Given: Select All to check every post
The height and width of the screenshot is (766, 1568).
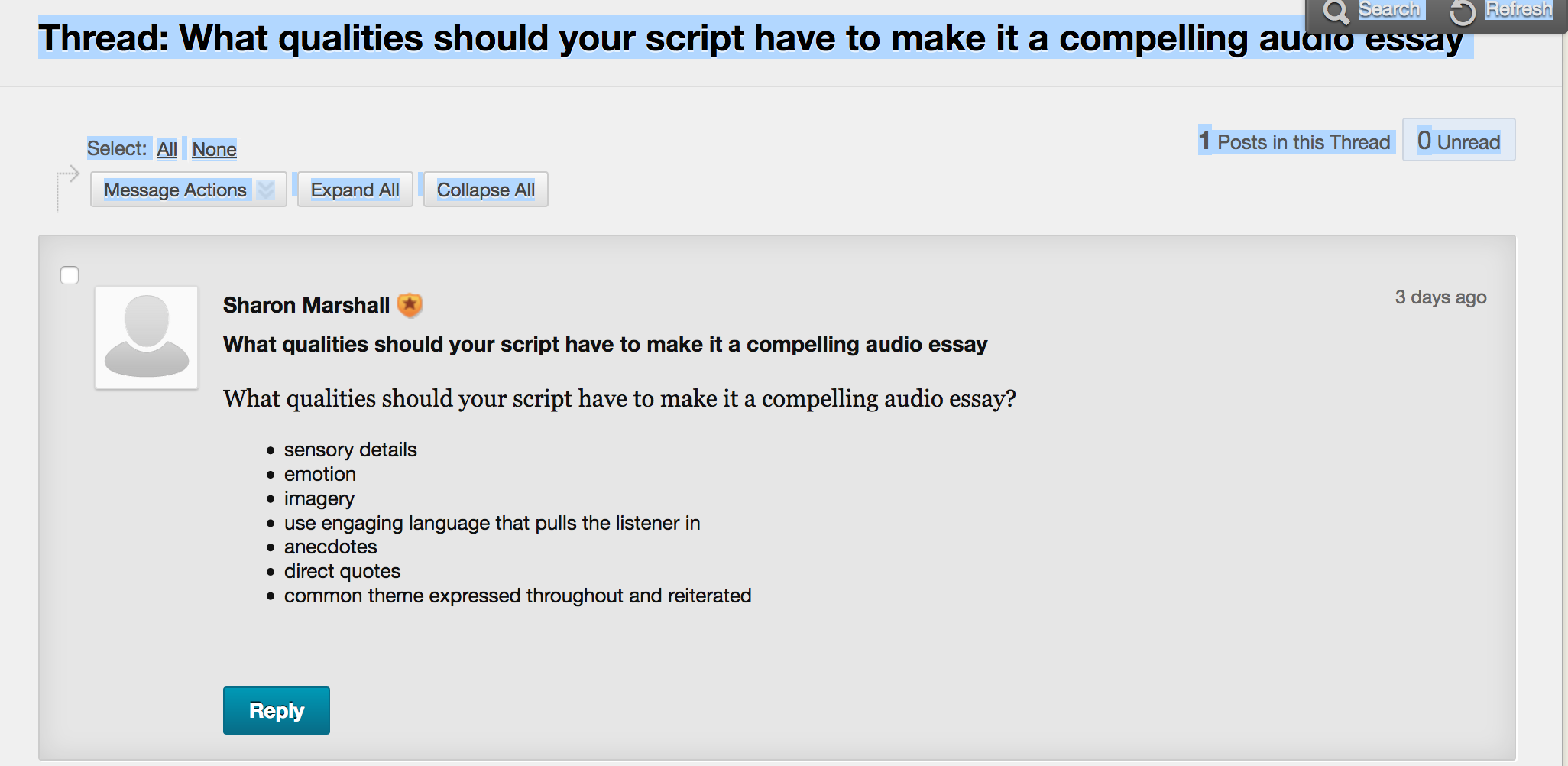Looking at the screenshot, I should [x=167, y=149].
